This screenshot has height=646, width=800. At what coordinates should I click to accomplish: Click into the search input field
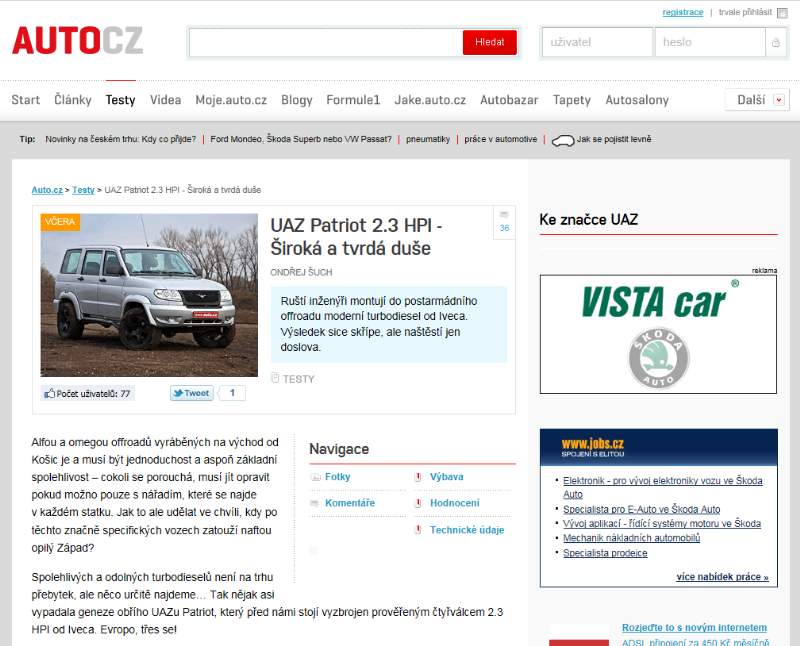click(326, 42)
